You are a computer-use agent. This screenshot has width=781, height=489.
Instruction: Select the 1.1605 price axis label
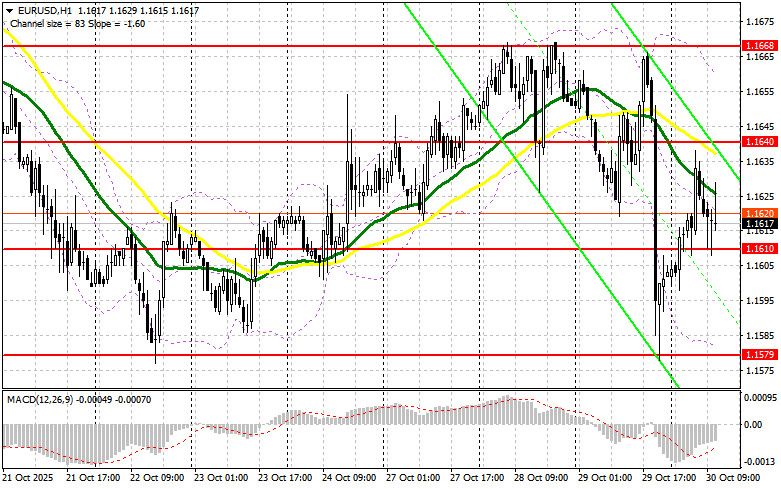click(761, 265)
